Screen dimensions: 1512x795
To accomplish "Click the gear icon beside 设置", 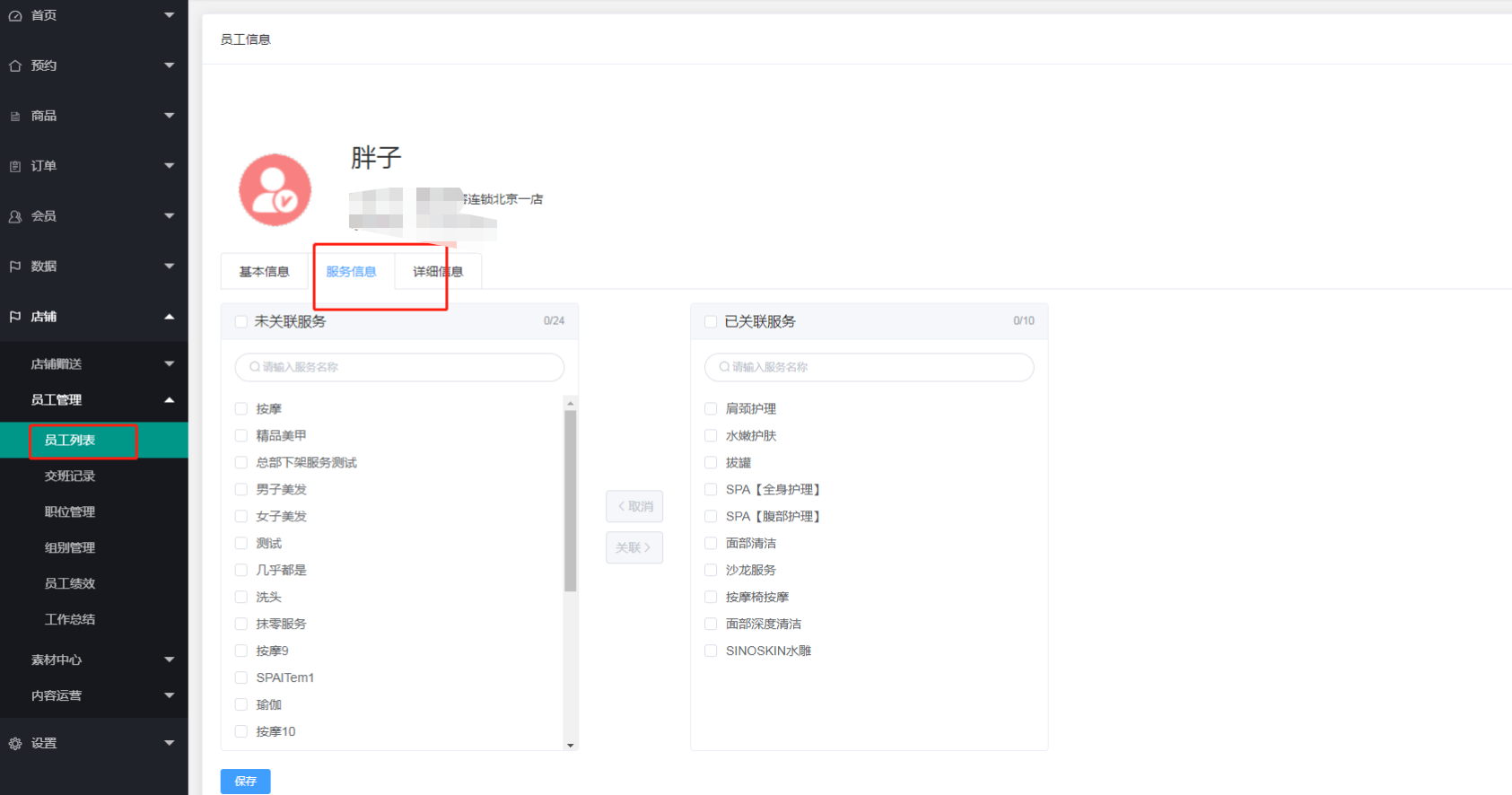I will [x=15, y=743].
